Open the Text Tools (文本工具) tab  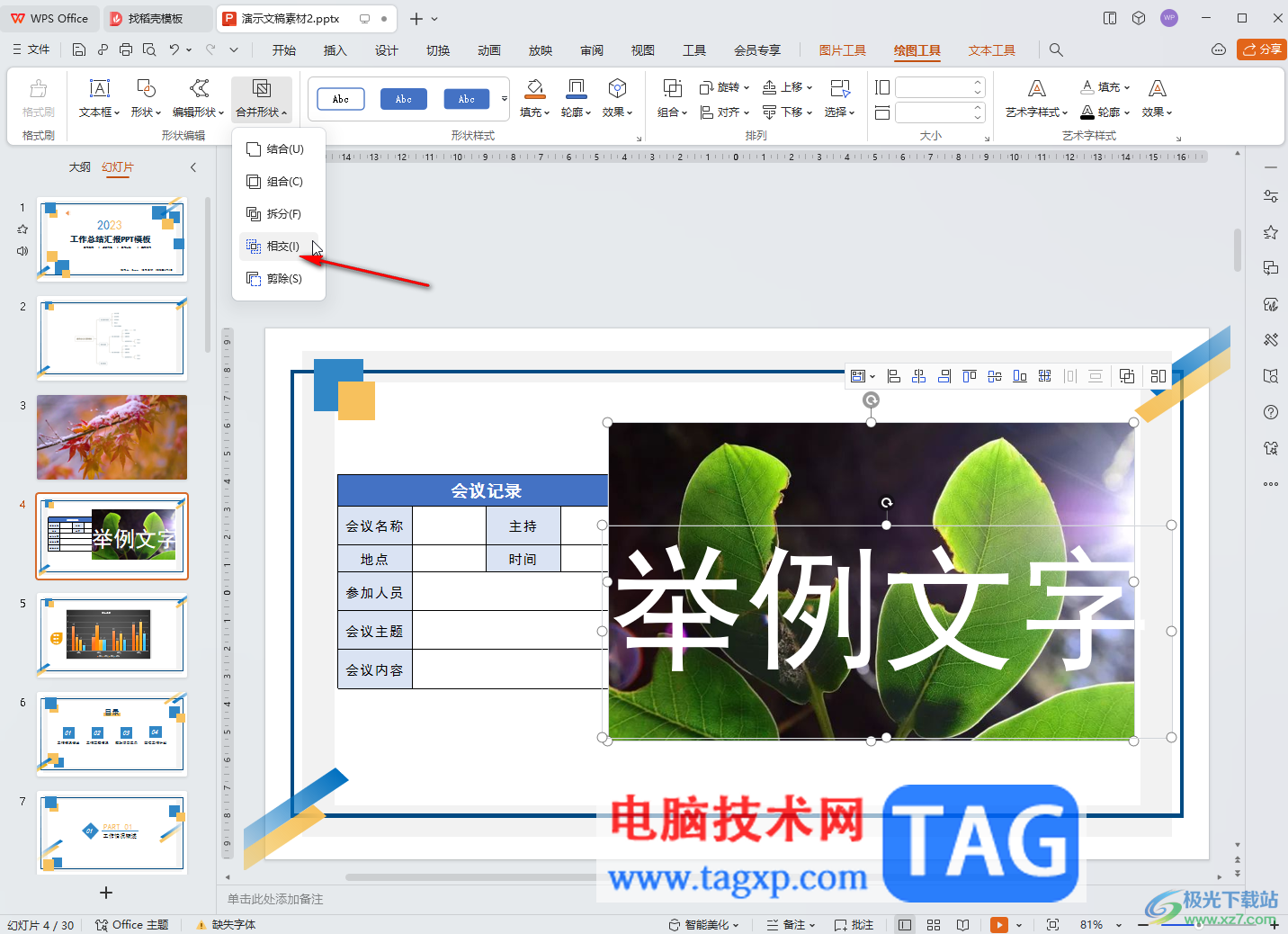point(992,50)
